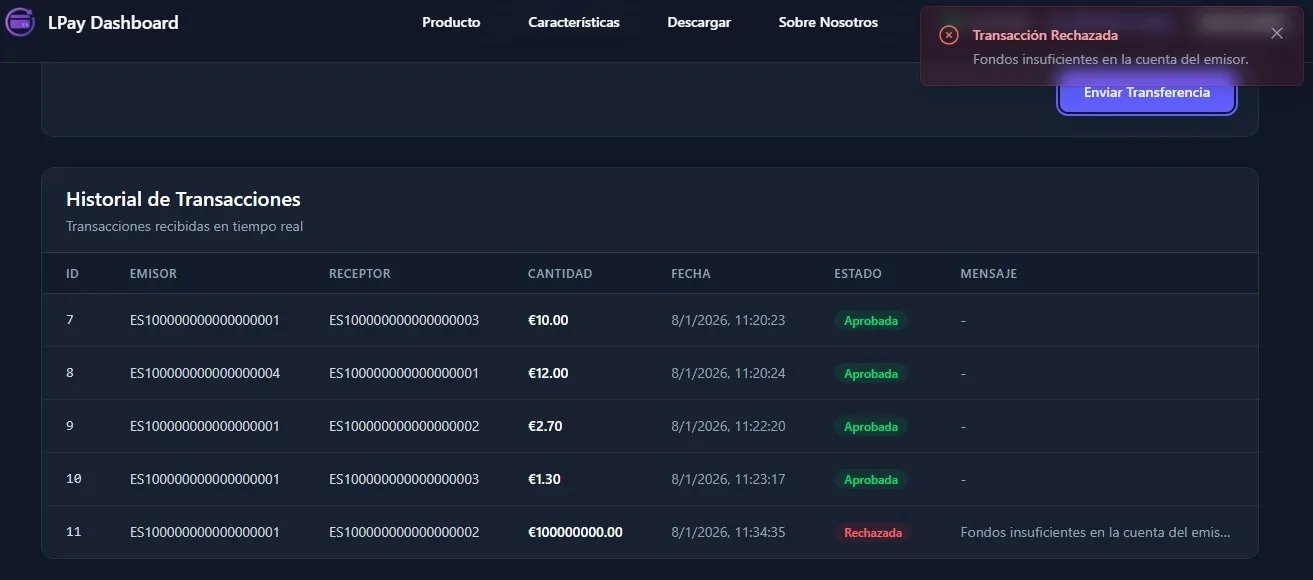The height and width of the screenshot is (580, 1313).
Task: Click the LPay Dashboard title link
Action: [x=113, y=22]
